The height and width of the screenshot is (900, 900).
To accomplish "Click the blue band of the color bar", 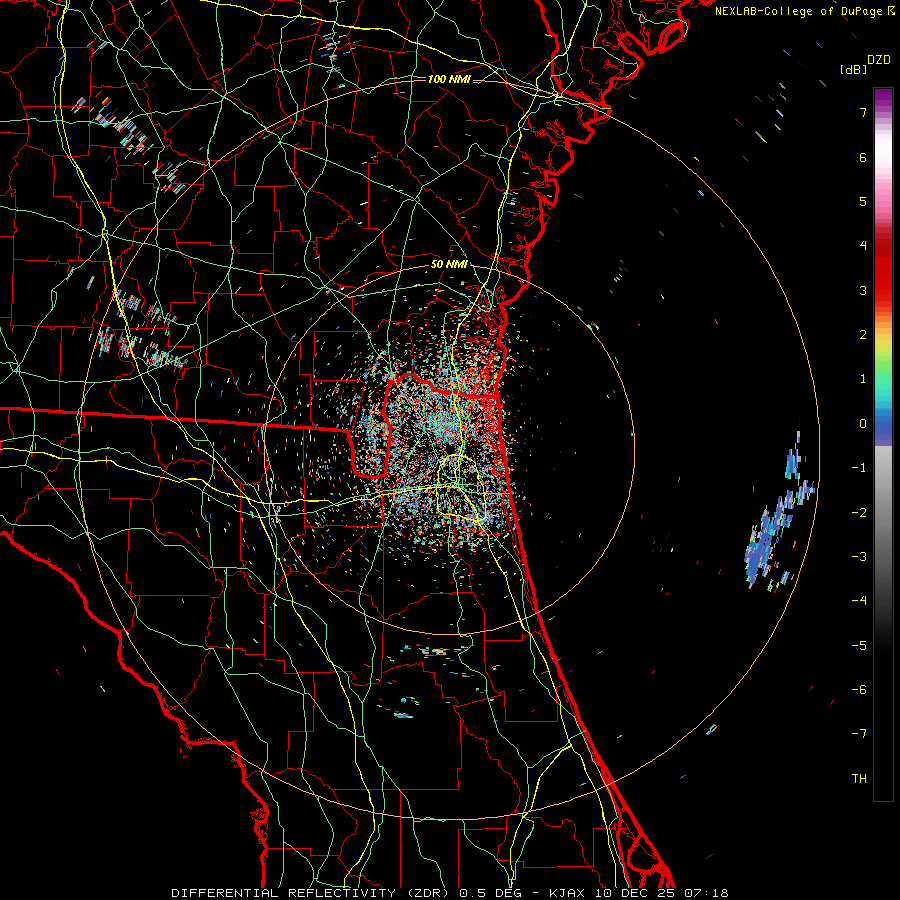I will 883,422.
